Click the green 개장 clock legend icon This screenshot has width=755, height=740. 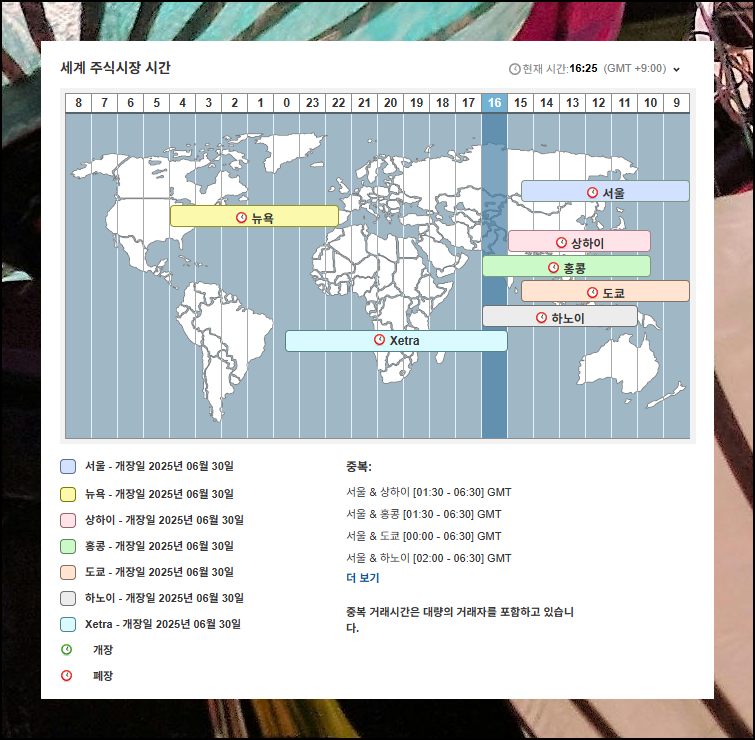coord(67,649)
